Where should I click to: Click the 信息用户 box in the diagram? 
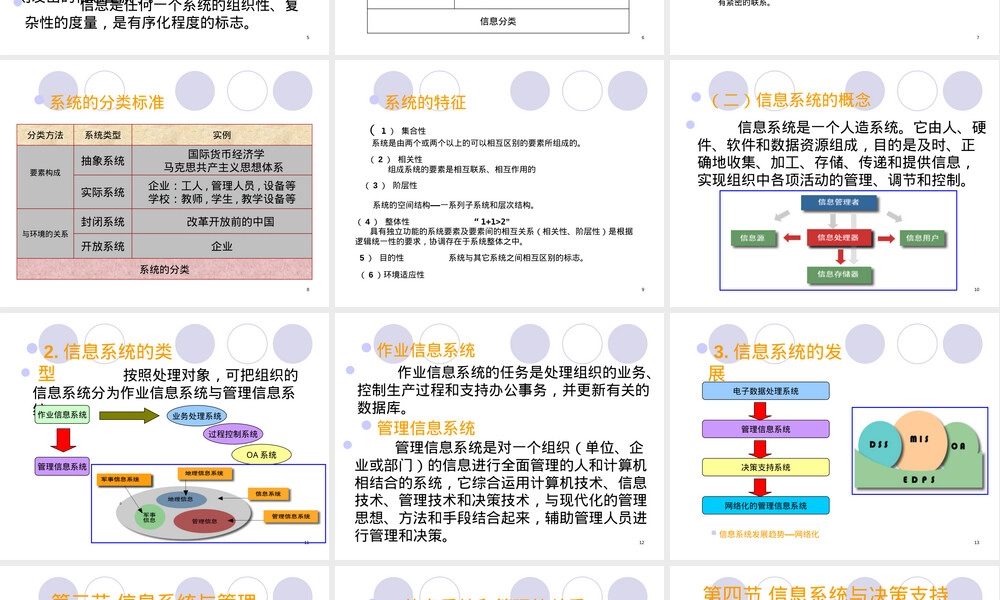click(x=922, y=238)
